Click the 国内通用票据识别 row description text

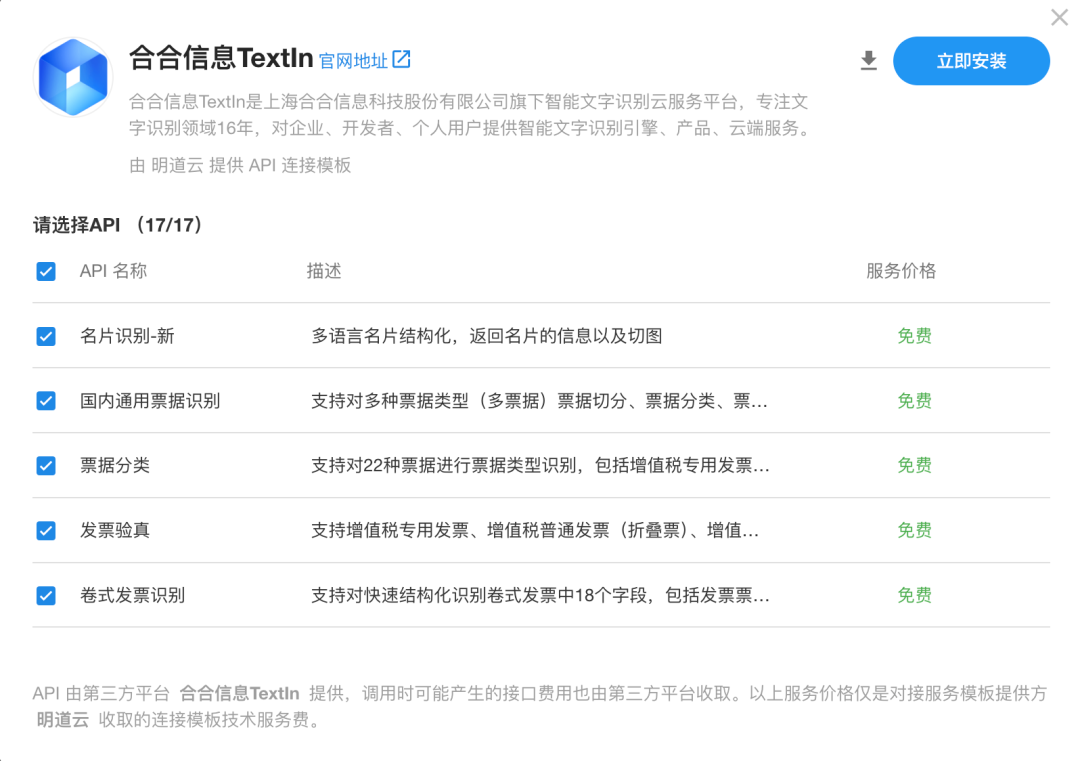pyautogui.click(x=539, y=401)
